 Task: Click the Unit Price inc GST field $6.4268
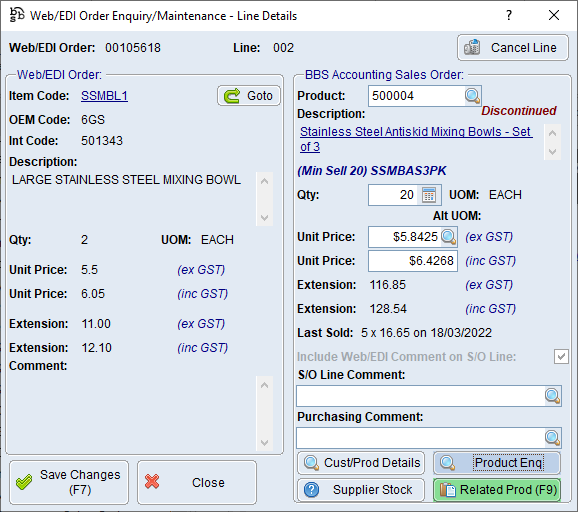413,261
